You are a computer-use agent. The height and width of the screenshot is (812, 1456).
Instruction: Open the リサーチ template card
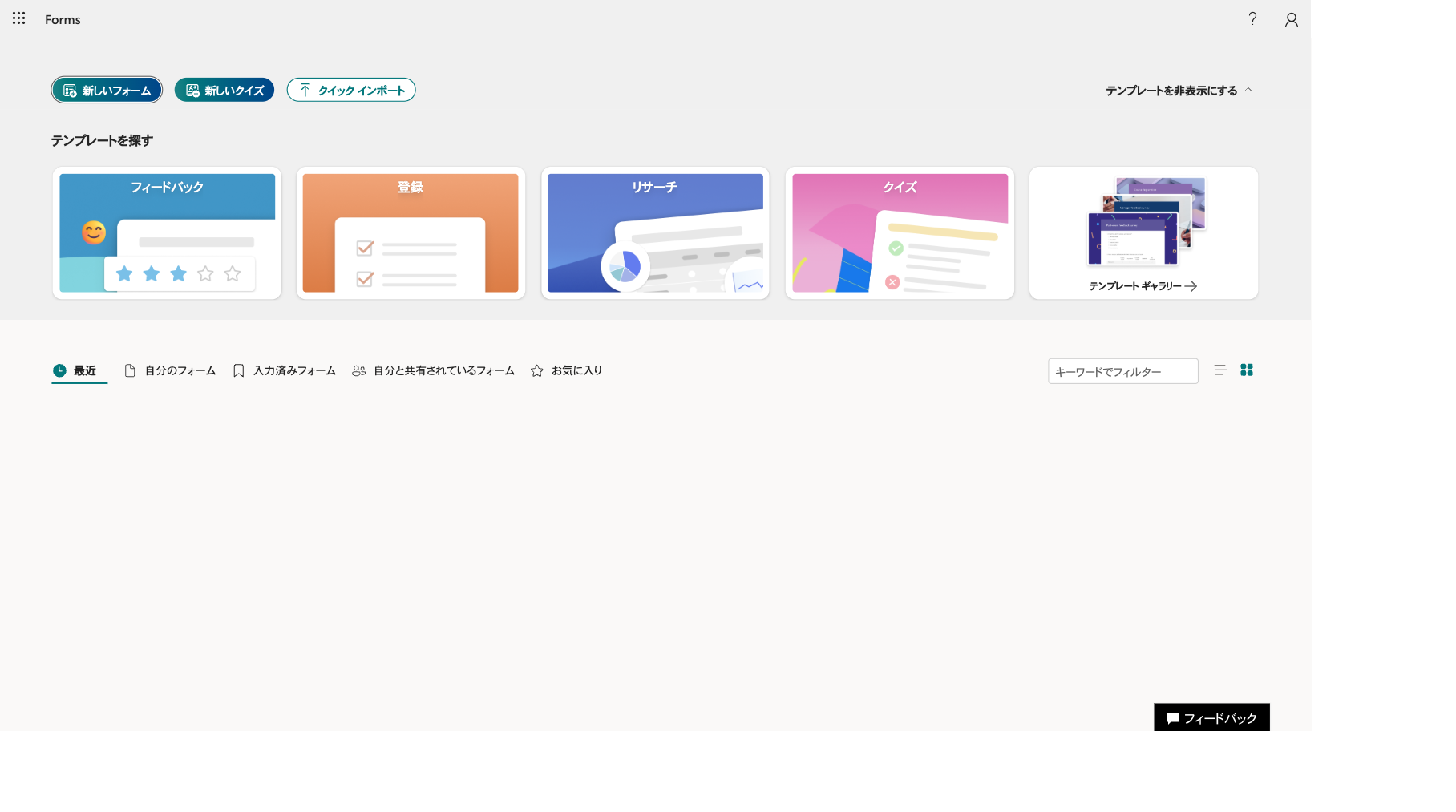tap(655, 232)
